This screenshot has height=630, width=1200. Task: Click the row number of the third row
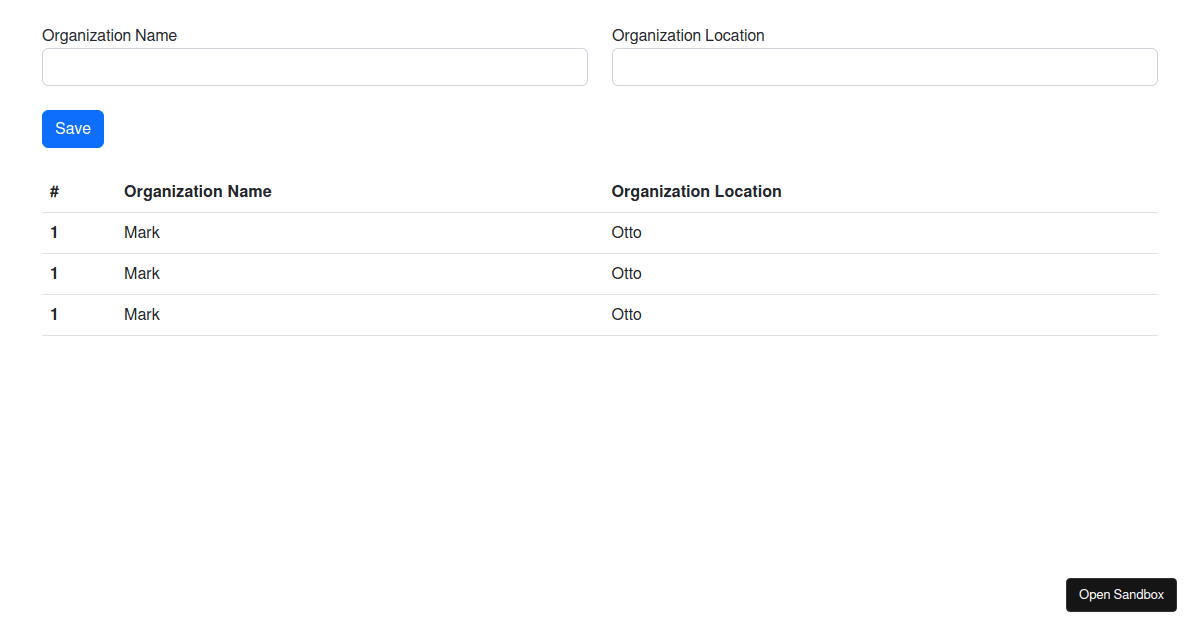[54, 314]
